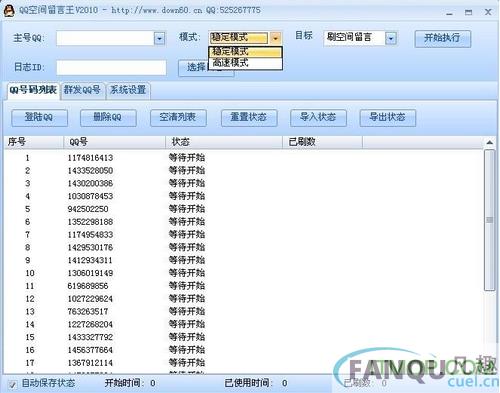Click the 登陆QQ button
This screenshot has height=393, width=500.
39,118
